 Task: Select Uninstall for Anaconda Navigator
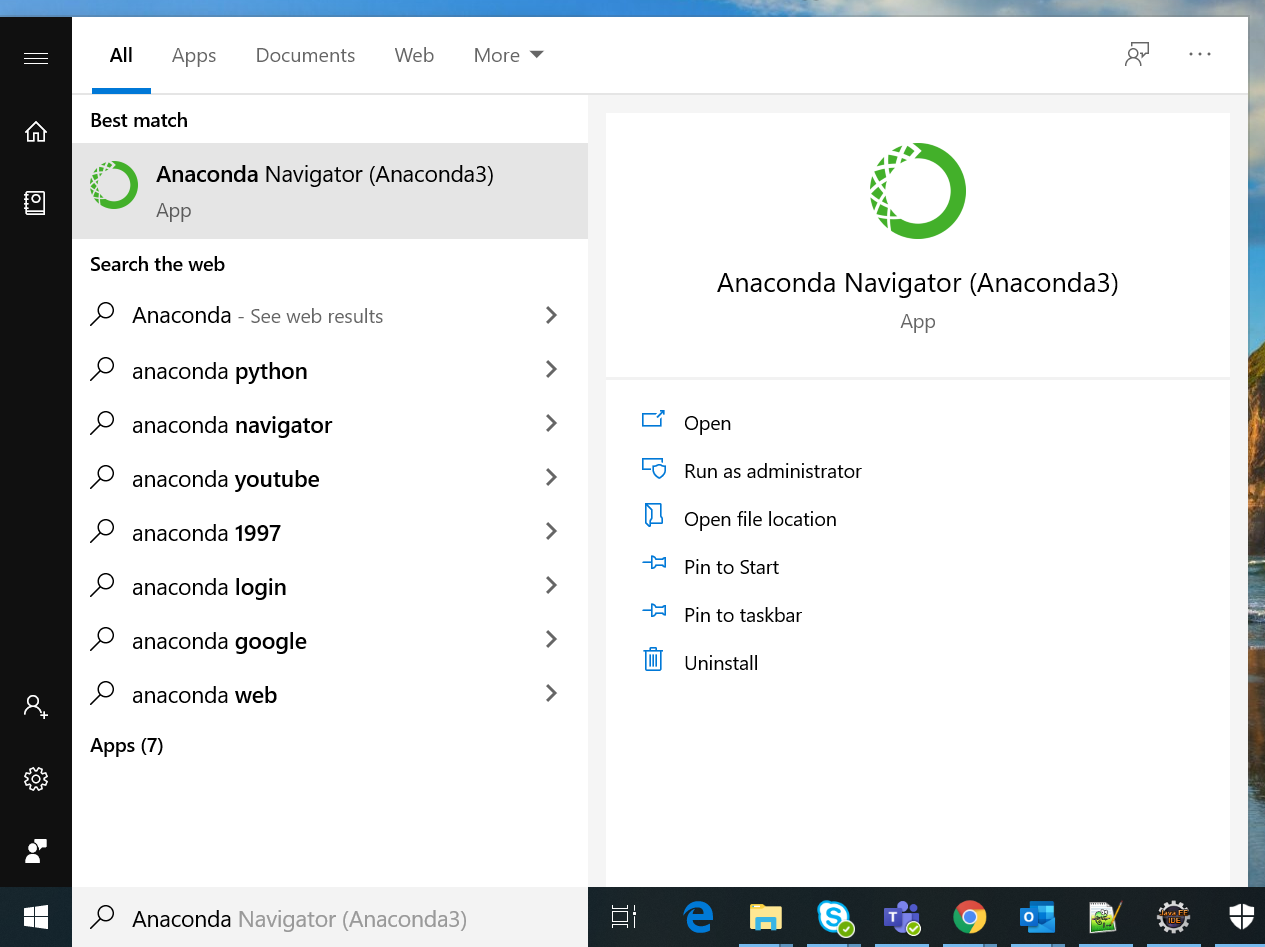point(721,663)
